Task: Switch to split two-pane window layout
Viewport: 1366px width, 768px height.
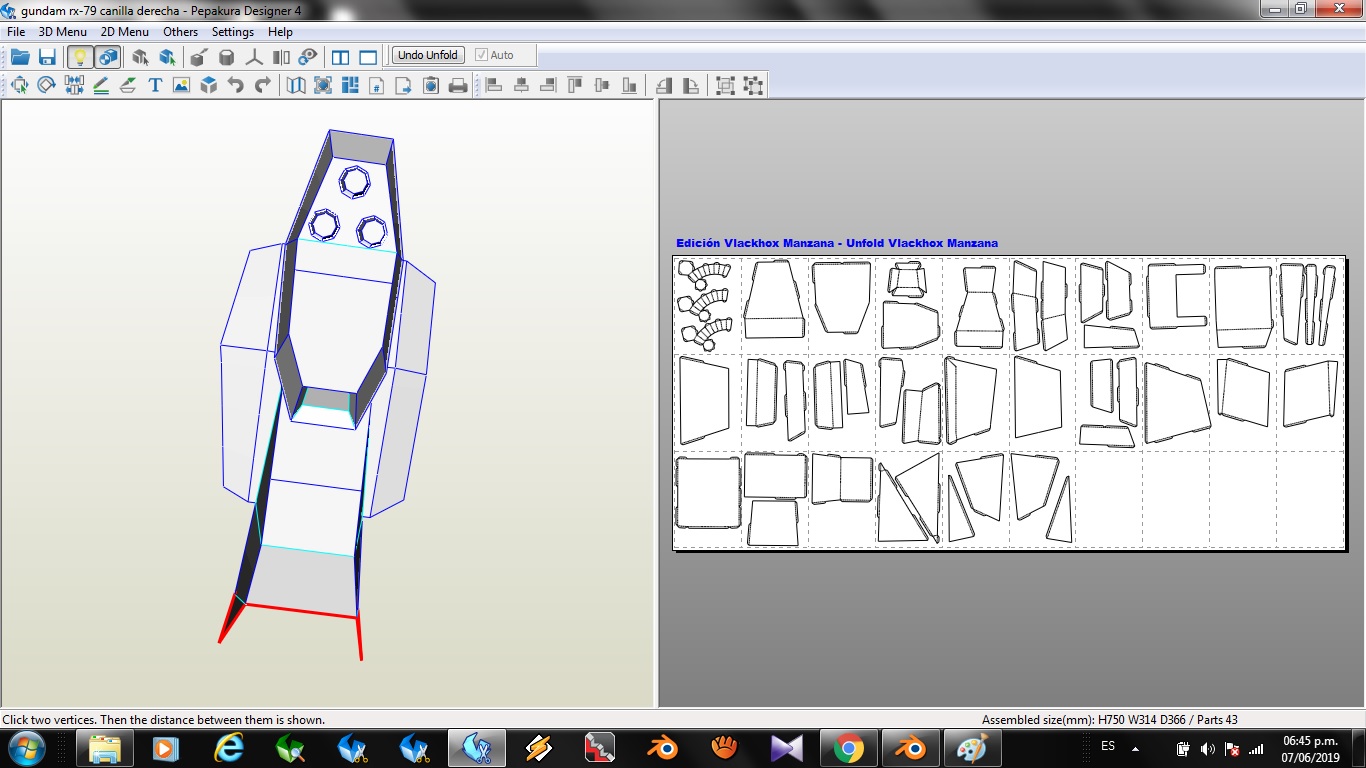Action: click(x=340, y=56)
